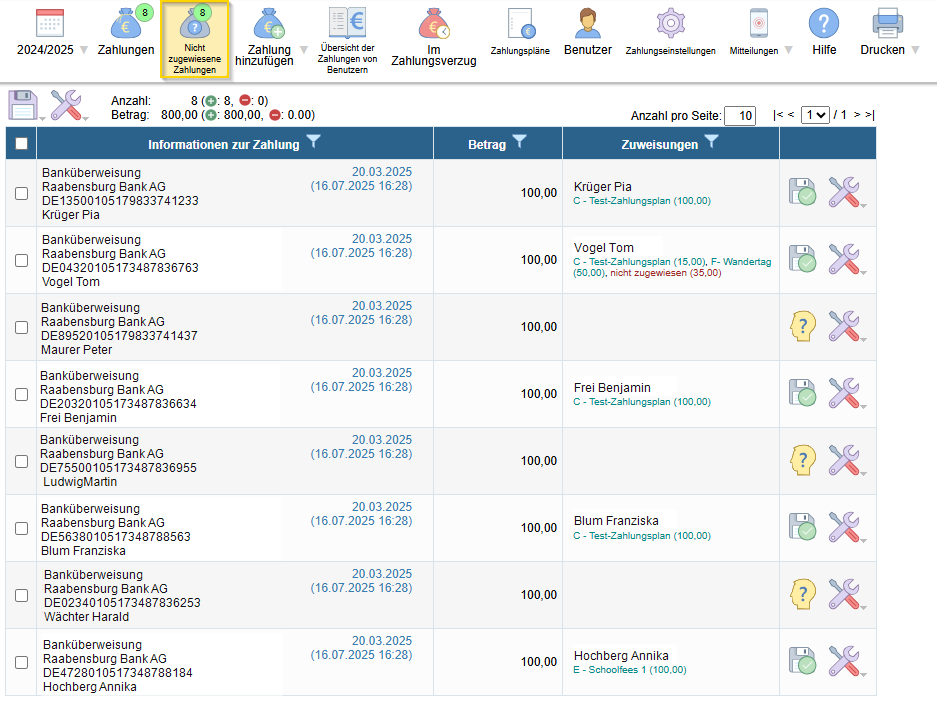Open tools icon in Hochberg Annika row

844,660
